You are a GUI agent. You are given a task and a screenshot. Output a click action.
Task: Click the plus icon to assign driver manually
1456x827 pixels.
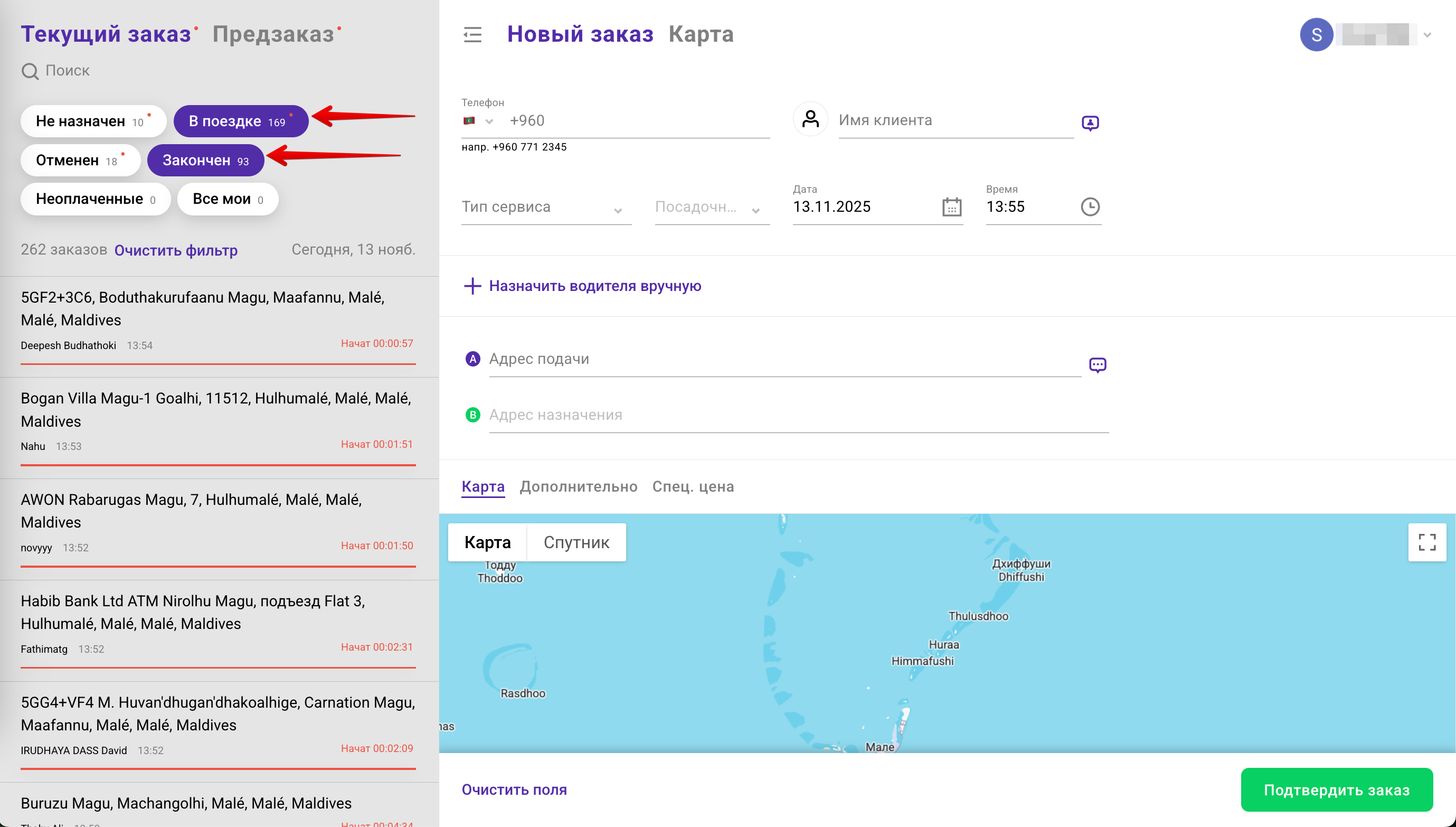click(x=472, y=286)
